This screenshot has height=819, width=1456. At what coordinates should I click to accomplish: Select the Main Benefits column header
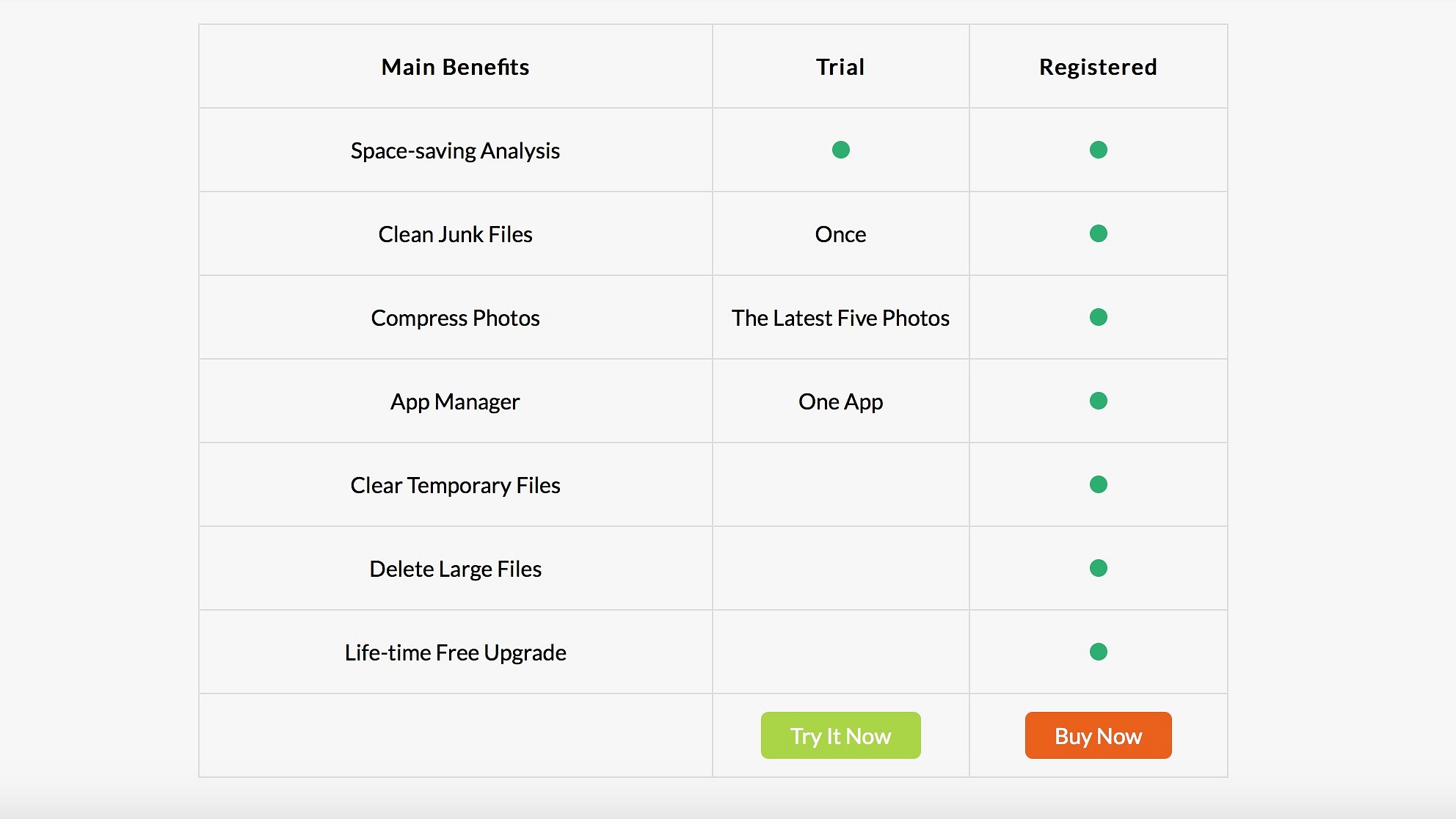tap(455, 67)
